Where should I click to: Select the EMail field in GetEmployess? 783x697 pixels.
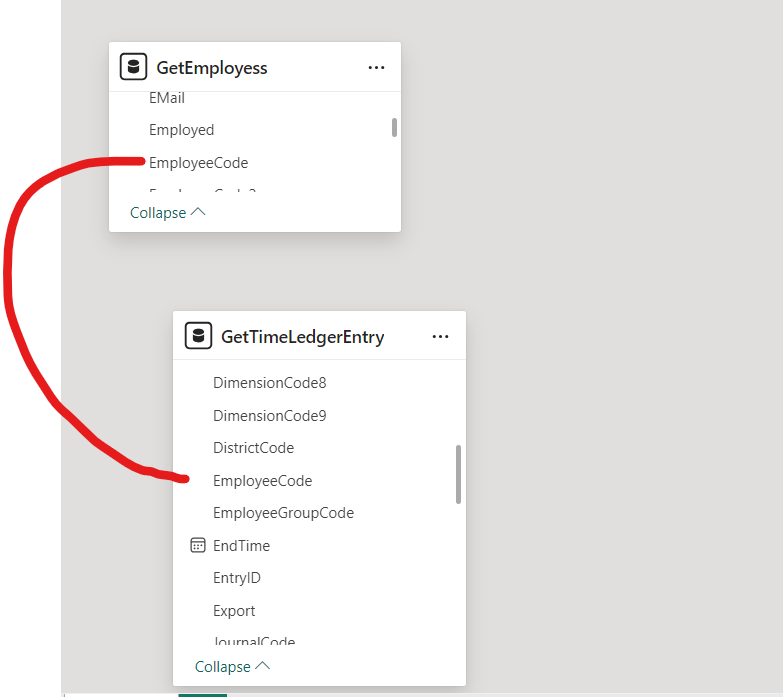coord(167,98)
